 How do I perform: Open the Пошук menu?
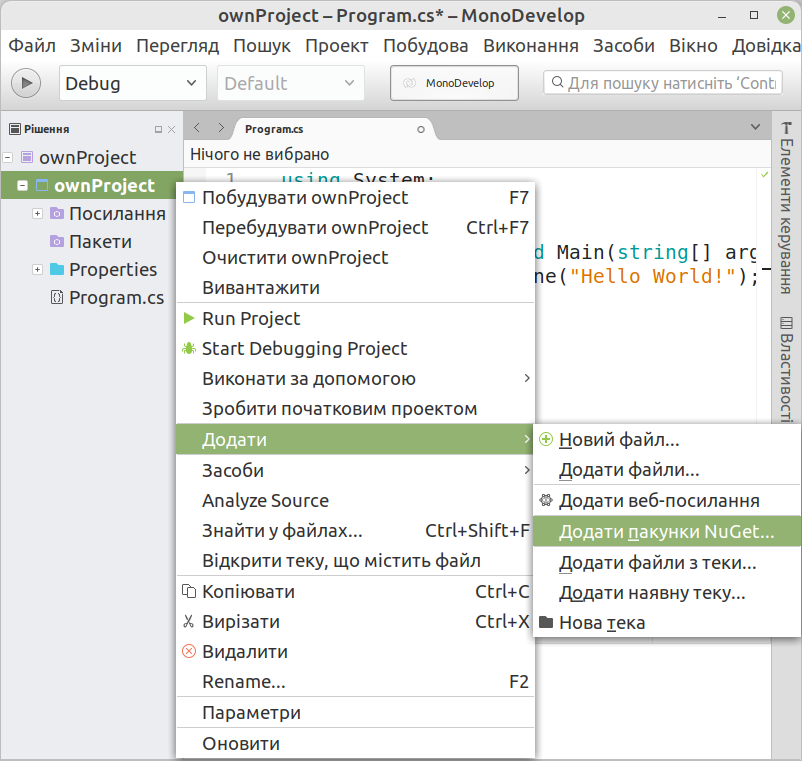[262, 46]
